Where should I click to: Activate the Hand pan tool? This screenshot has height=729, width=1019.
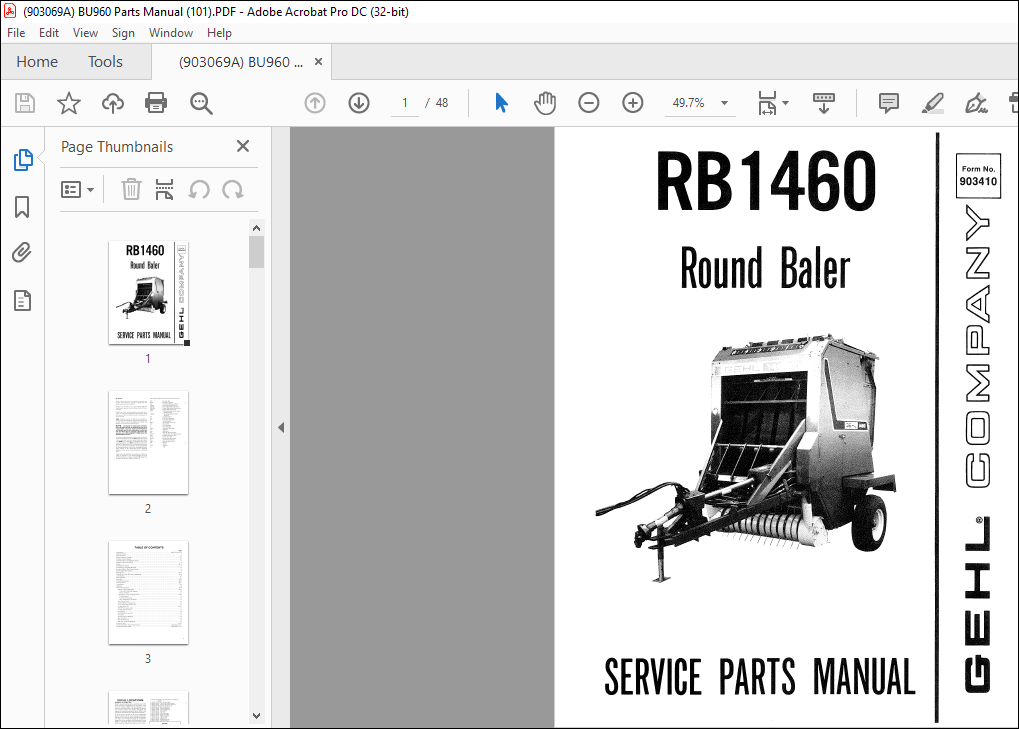pyautogui.click(x=545, y=103)
